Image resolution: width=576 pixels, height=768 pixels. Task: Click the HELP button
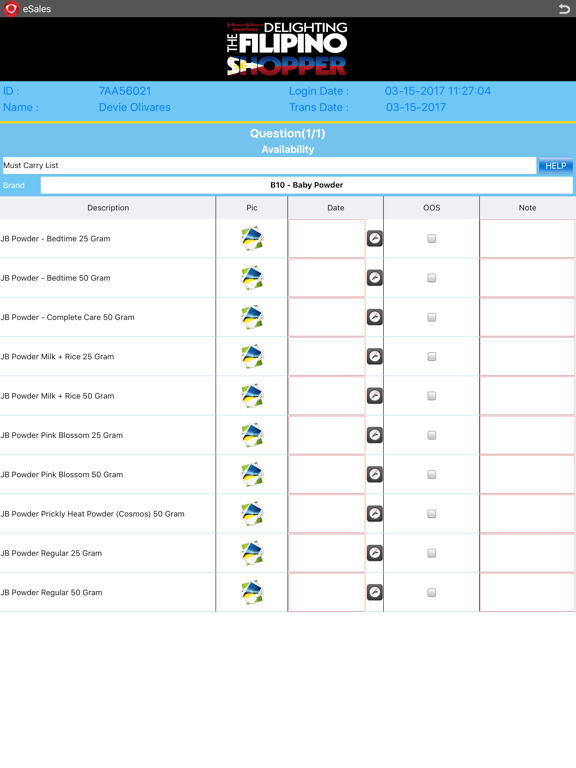coord(555,166)
